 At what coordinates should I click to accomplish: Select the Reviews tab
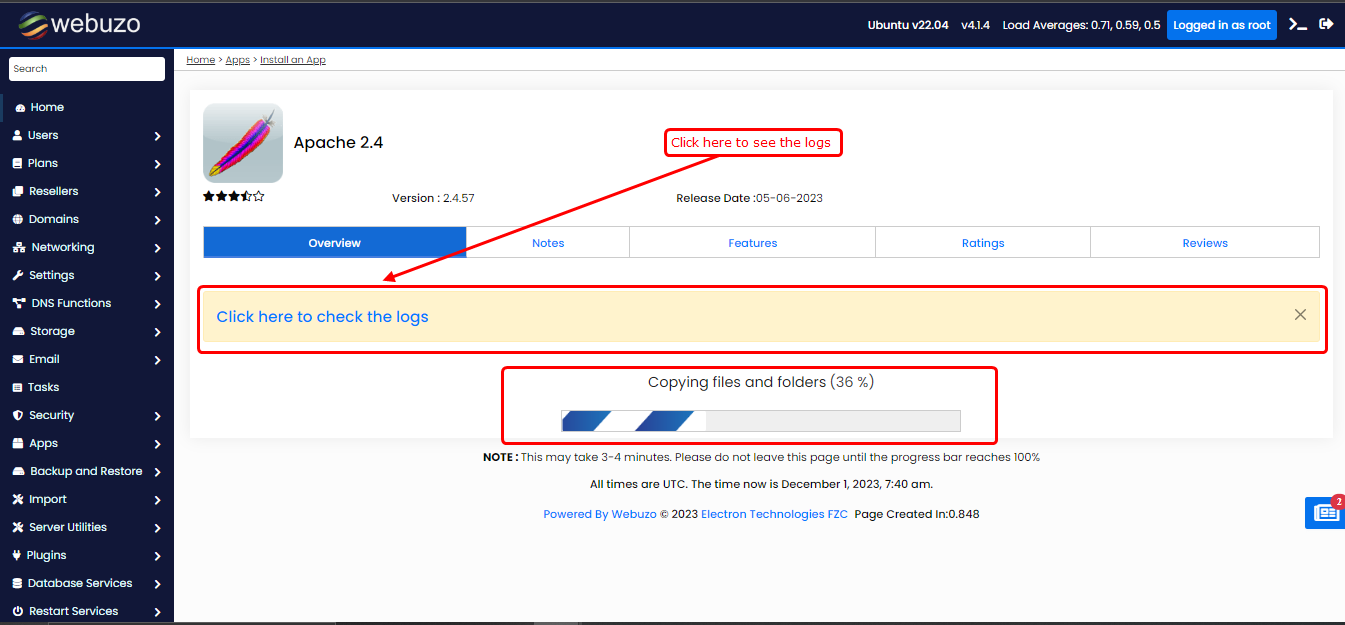click(1204, 243)
